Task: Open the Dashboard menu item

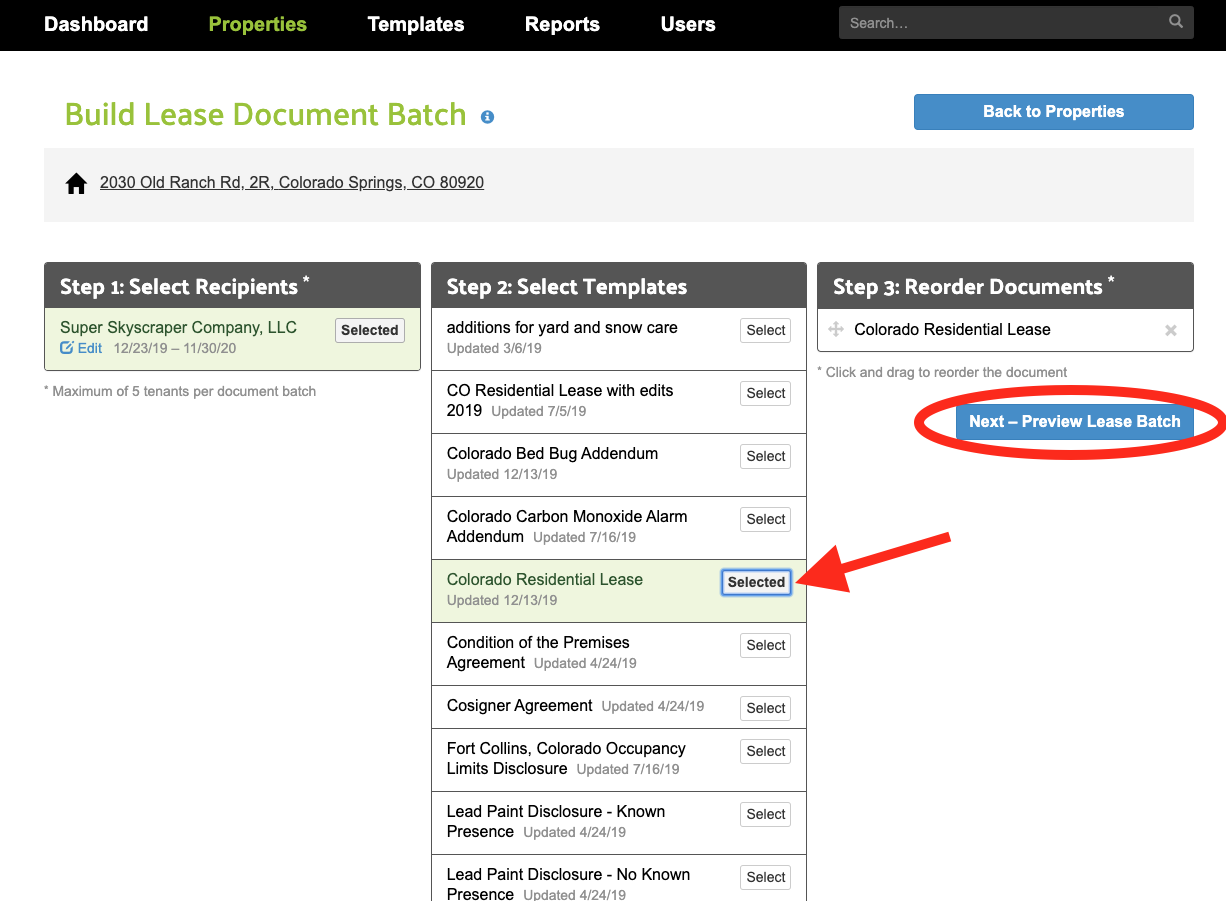Action: click(96, 24)
